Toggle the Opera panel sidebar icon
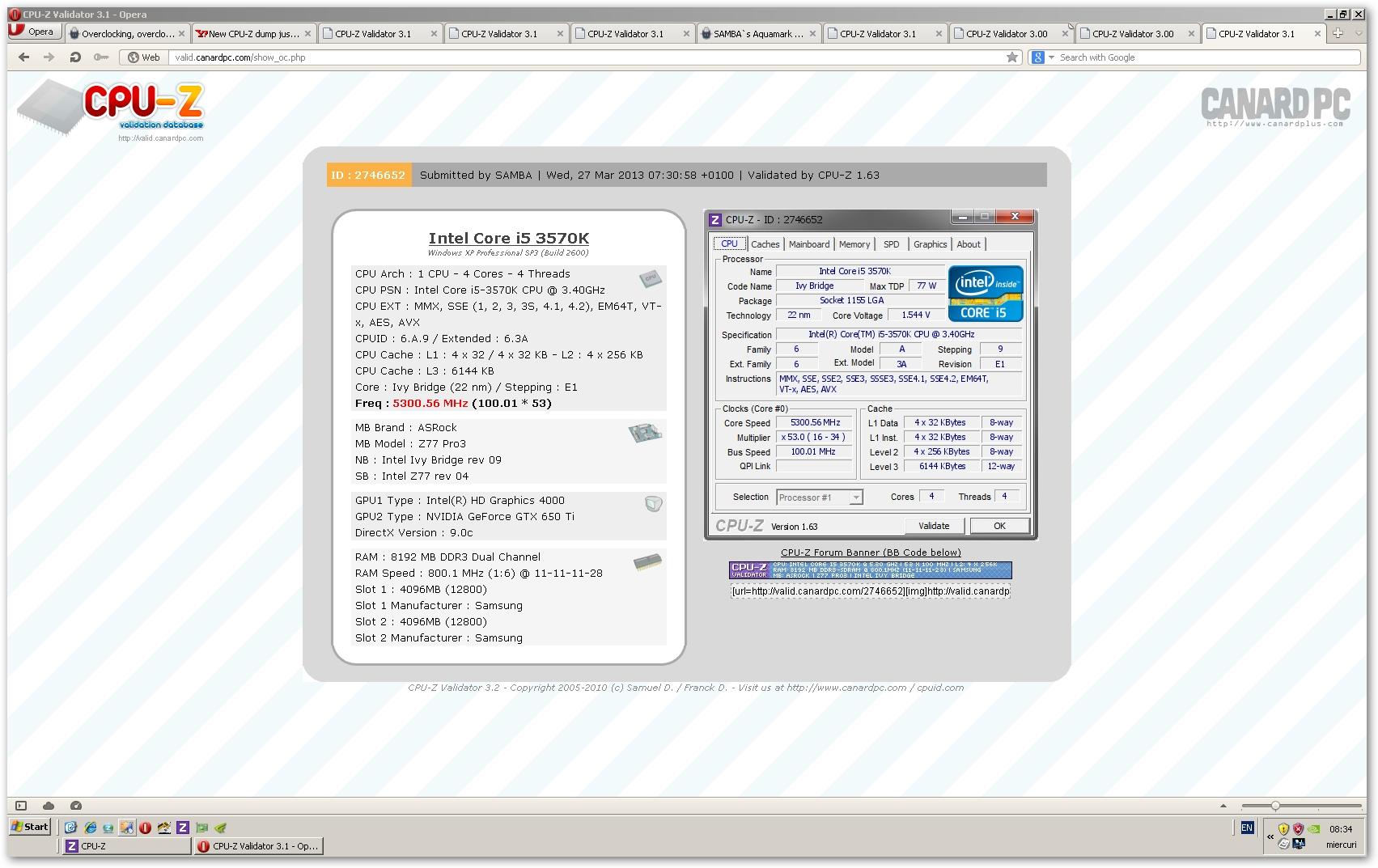Image resolution: width=1378 pixels, height=868 pixels. pyautogui.click(x=21, y=806)
